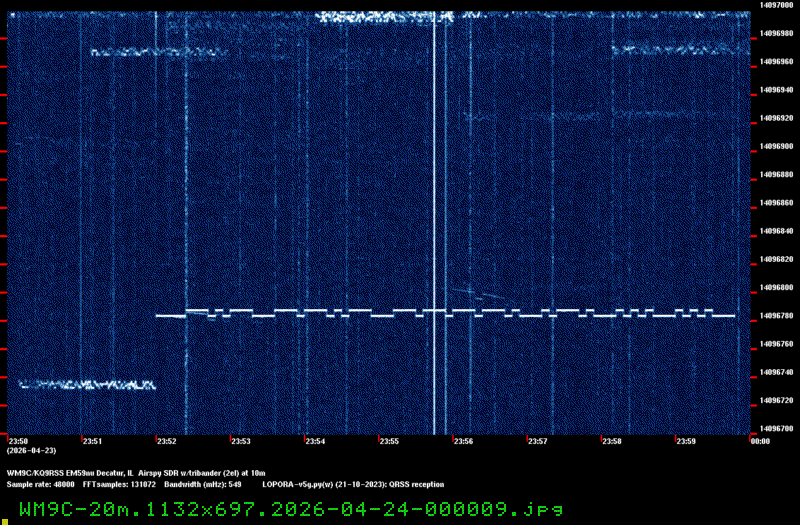This screenshot has width=800, height=525.
Task: Click the 14097000 frequency label
Action: click(x=776, y=5)
